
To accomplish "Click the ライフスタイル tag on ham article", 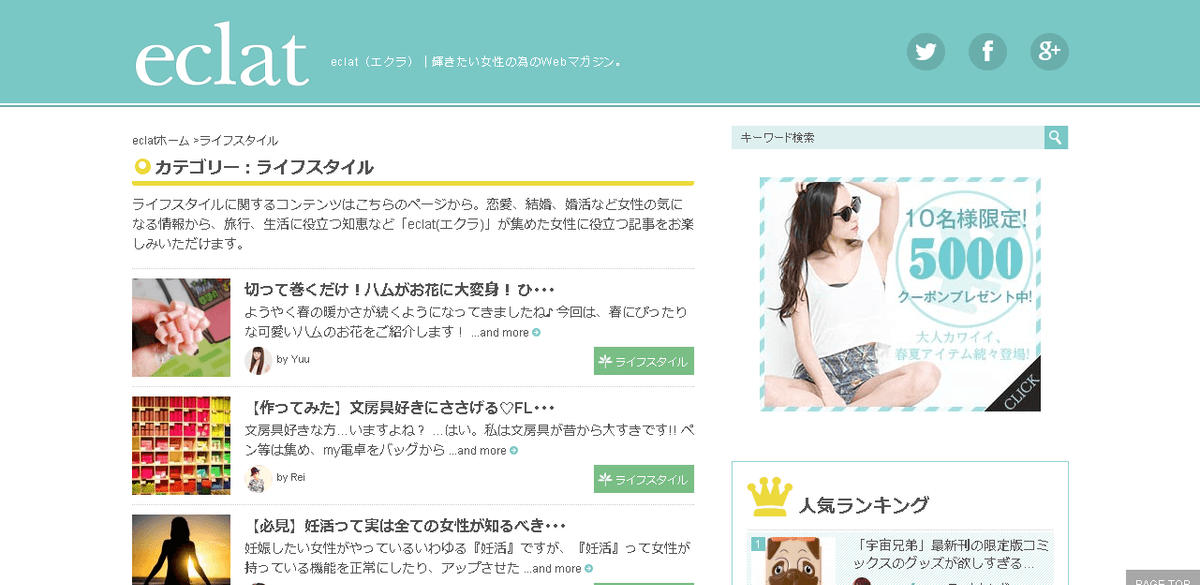I will click(x=643, y=361).
